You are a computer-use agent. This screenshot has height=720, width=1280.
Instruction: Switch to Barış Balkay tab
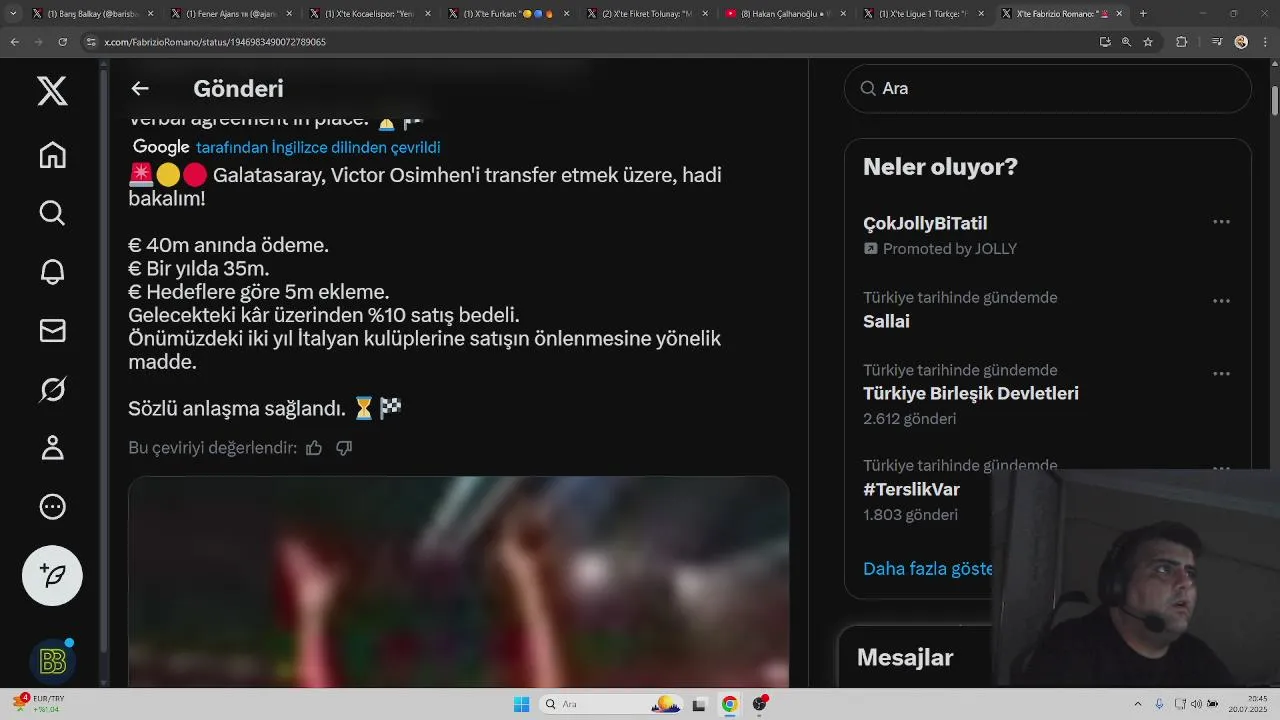90,14
